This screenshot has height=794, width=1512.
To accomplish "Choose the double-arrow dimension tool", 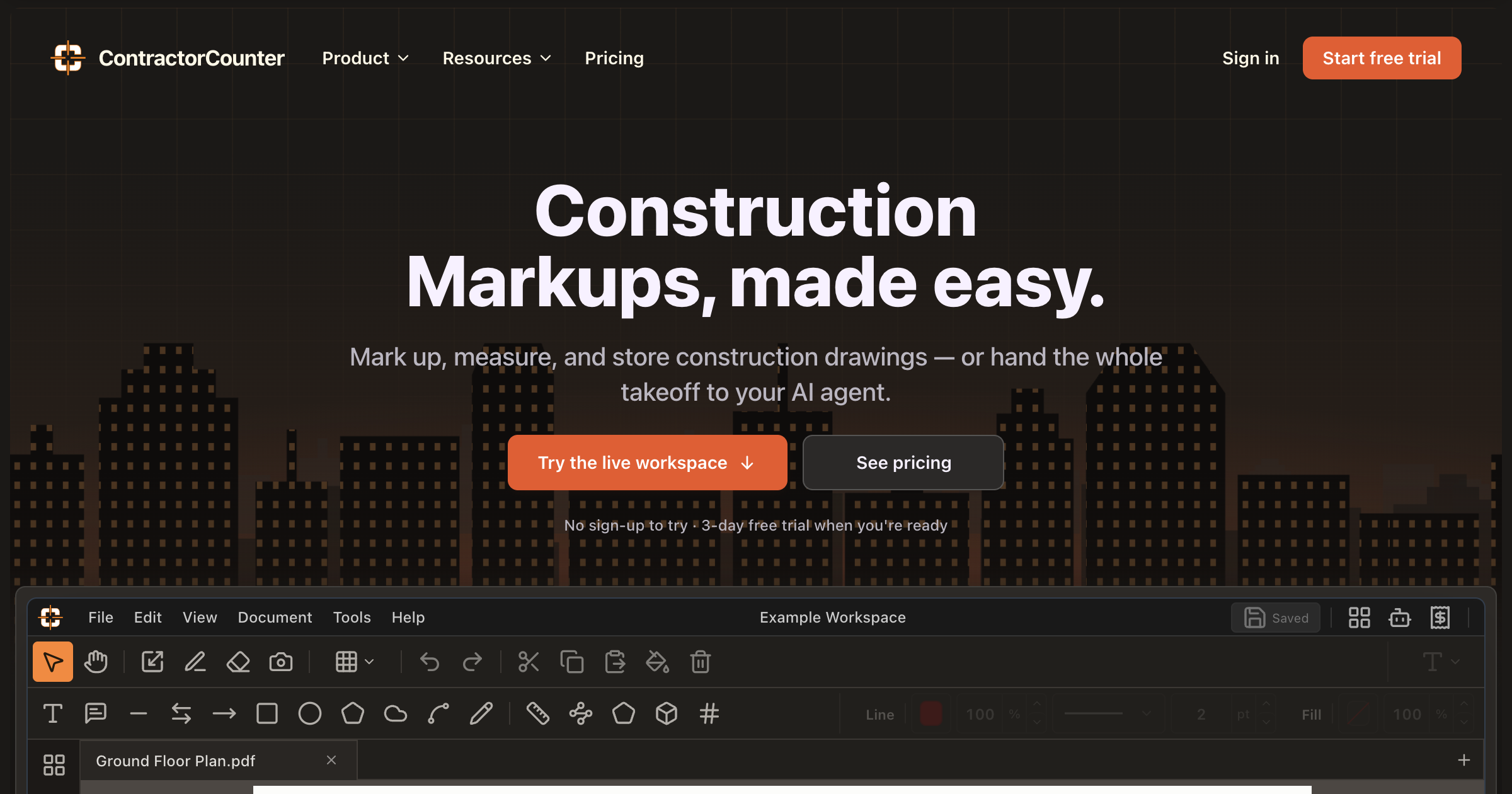I will point(181,713).
